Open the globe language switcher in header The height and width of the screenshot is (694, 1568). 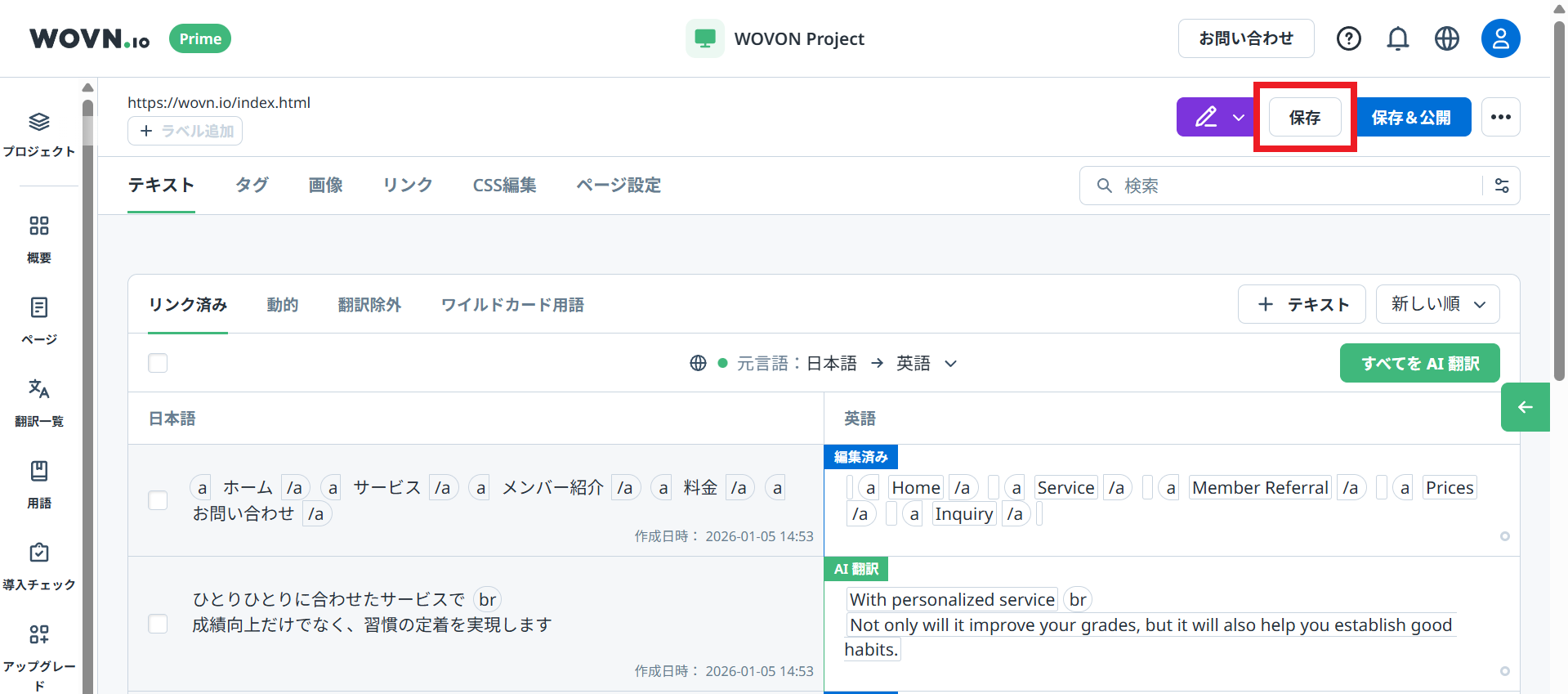pyautogui.click(x=1446, y=38)
